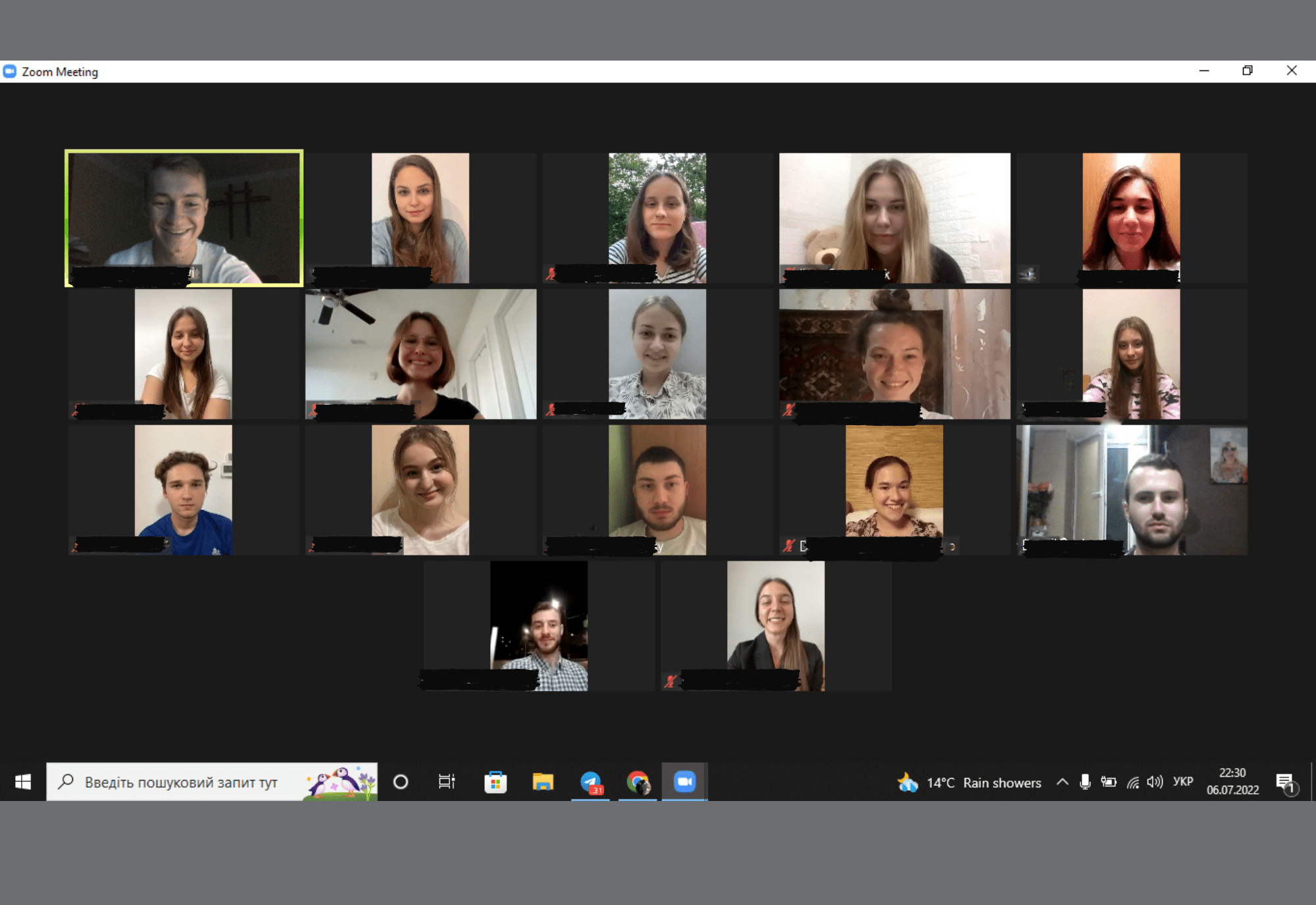Open the clock and calendar flyout
This screenshot has width=1316, height=905.
(x=1232, y=782)
